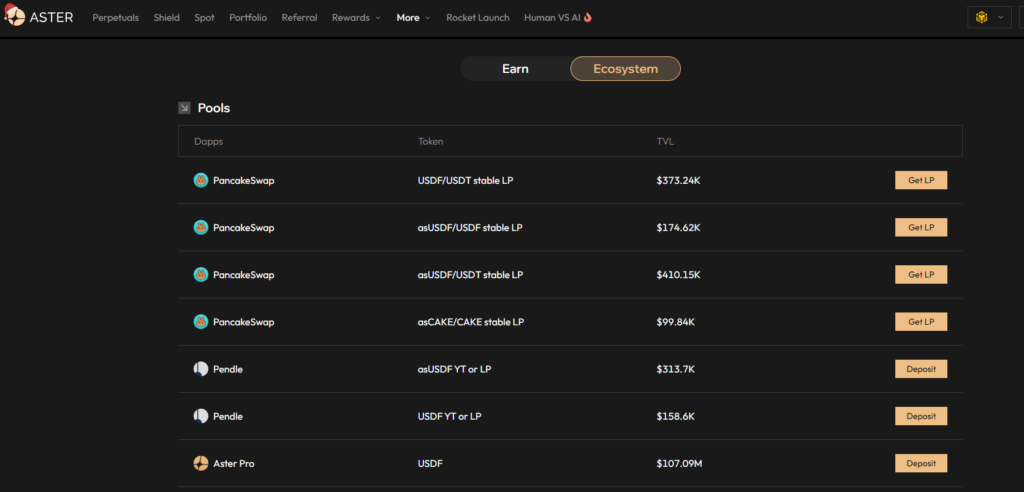
Task: Click the arrow icon beside Pools heading
Action: (184, 108)
